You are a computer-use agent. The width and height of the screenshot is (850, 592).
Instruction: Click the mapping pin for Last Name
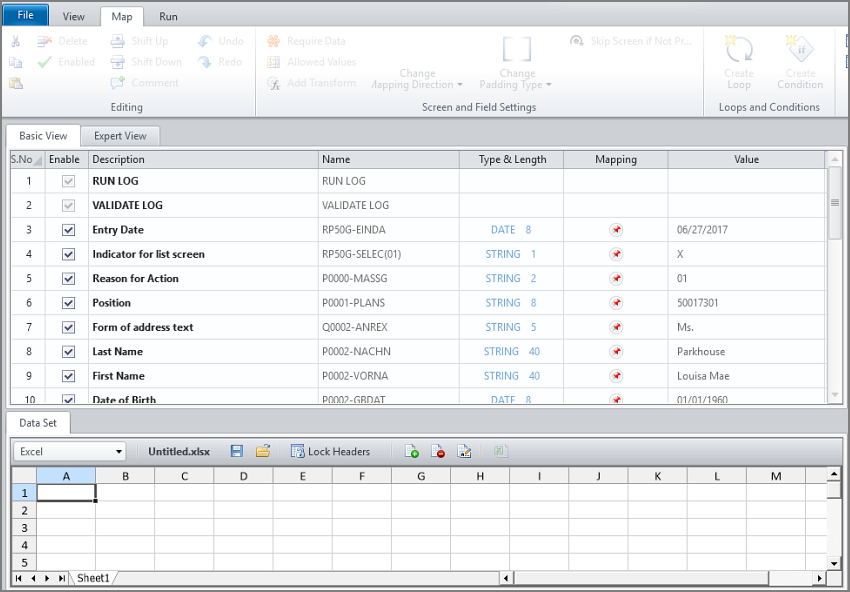616,352
